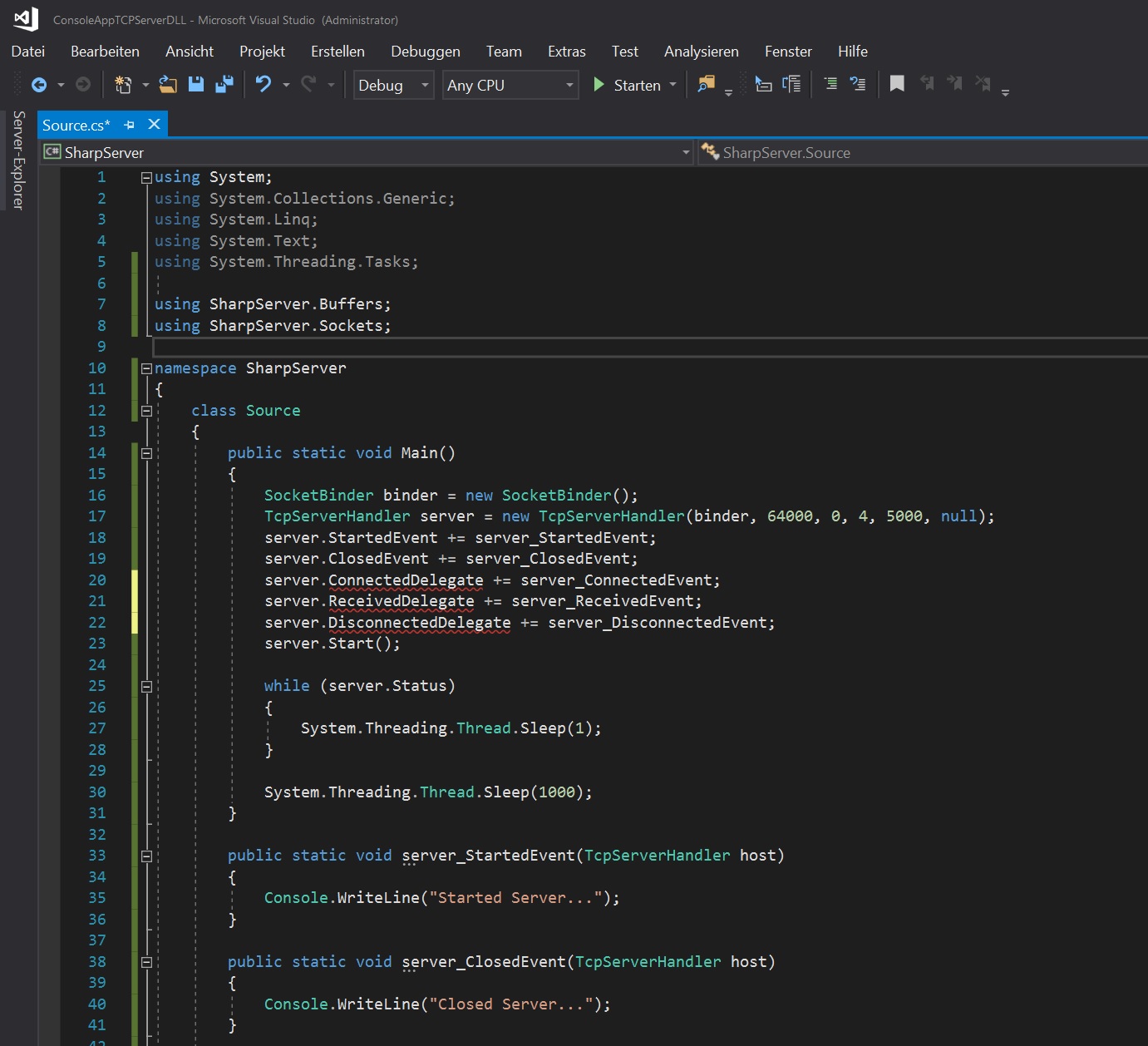1148x1046 pixels.
Task: Open the Extras menu
Action: point(566,52)
